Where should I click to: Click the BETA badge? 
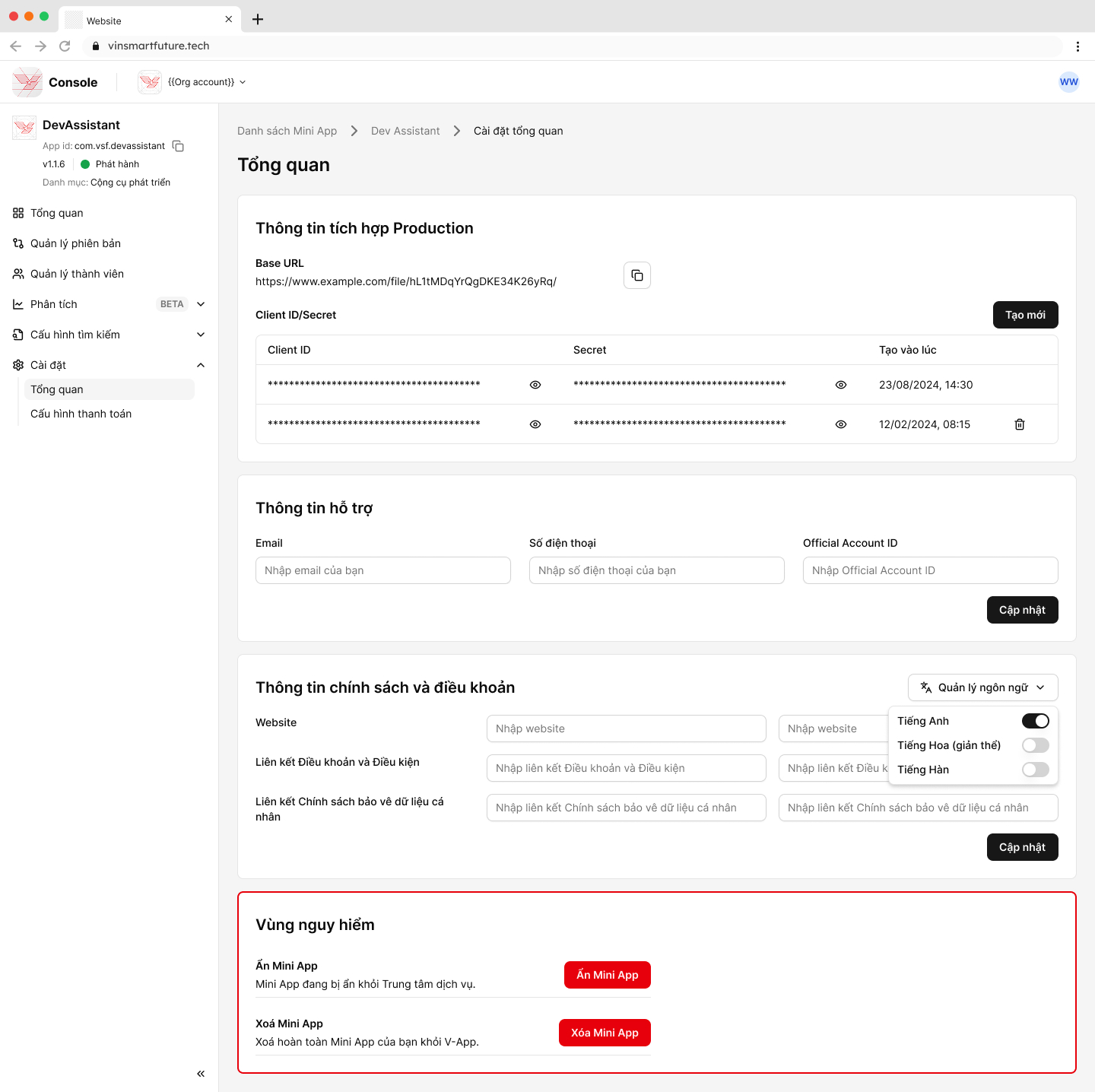pos(172,304)
